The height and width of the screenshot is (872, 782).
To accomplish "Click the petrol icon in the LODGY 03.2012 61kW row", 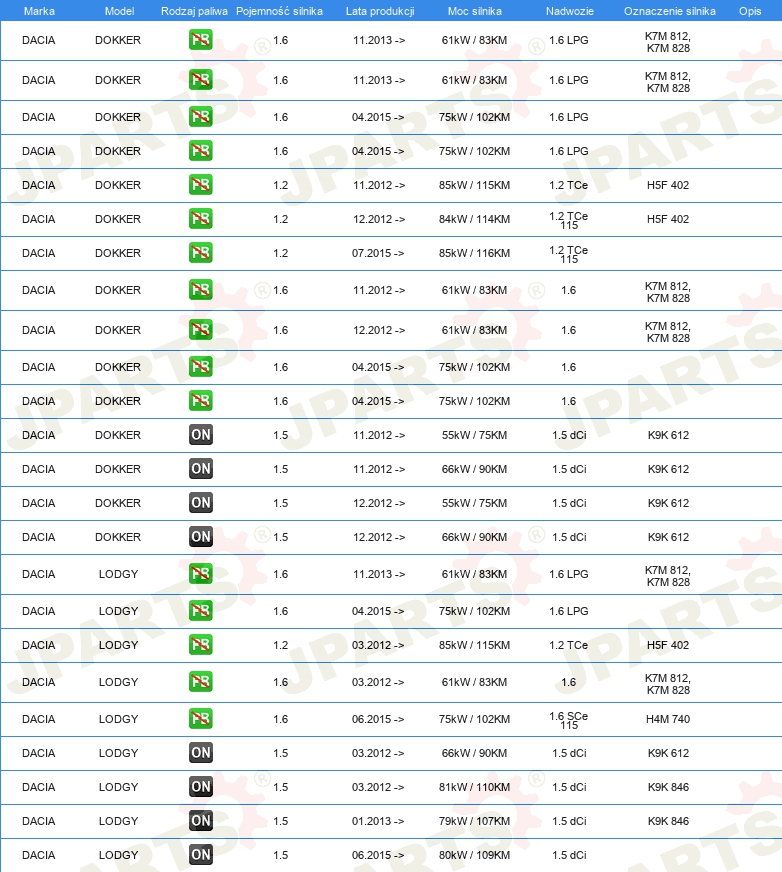I will coord(200,682).
